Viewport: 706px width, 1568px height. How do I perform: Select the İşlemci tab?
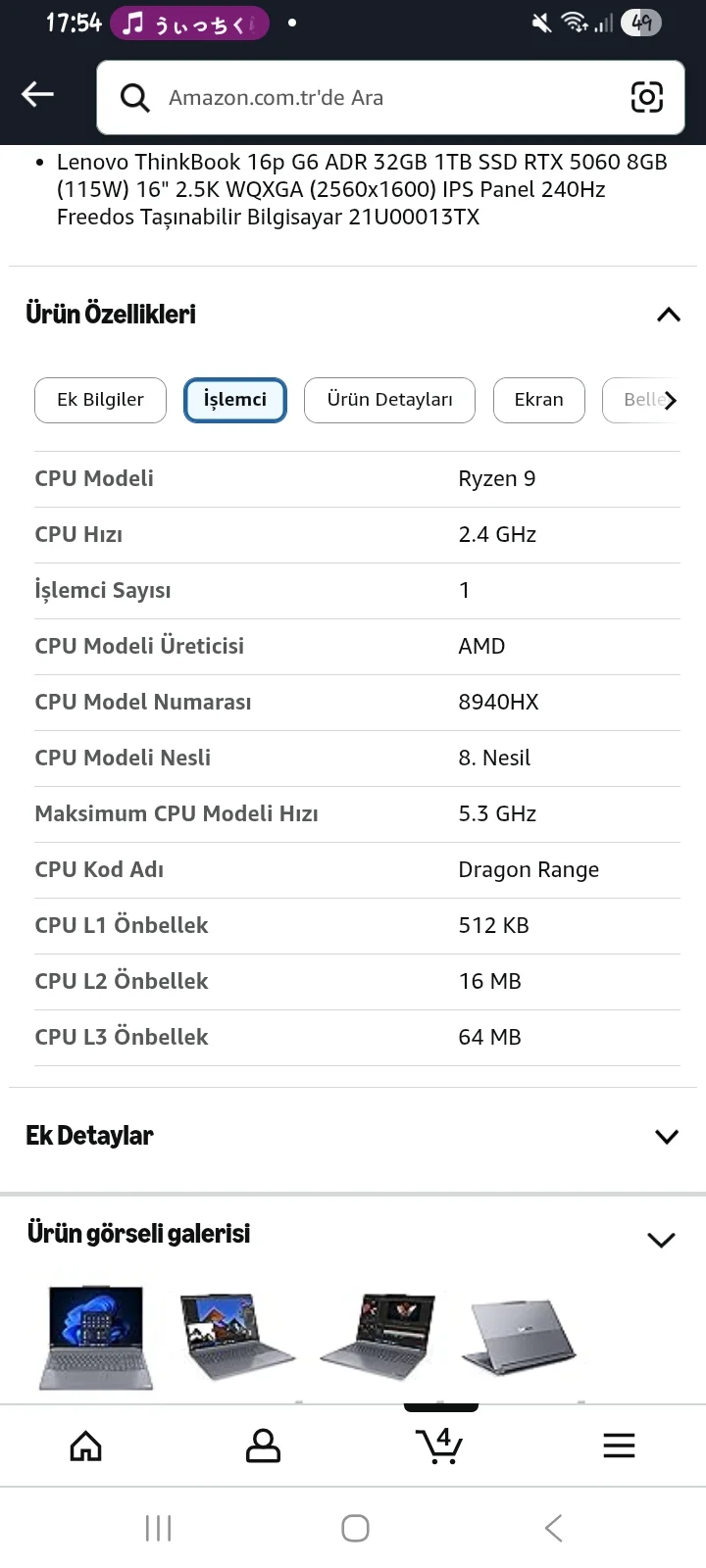235,400
